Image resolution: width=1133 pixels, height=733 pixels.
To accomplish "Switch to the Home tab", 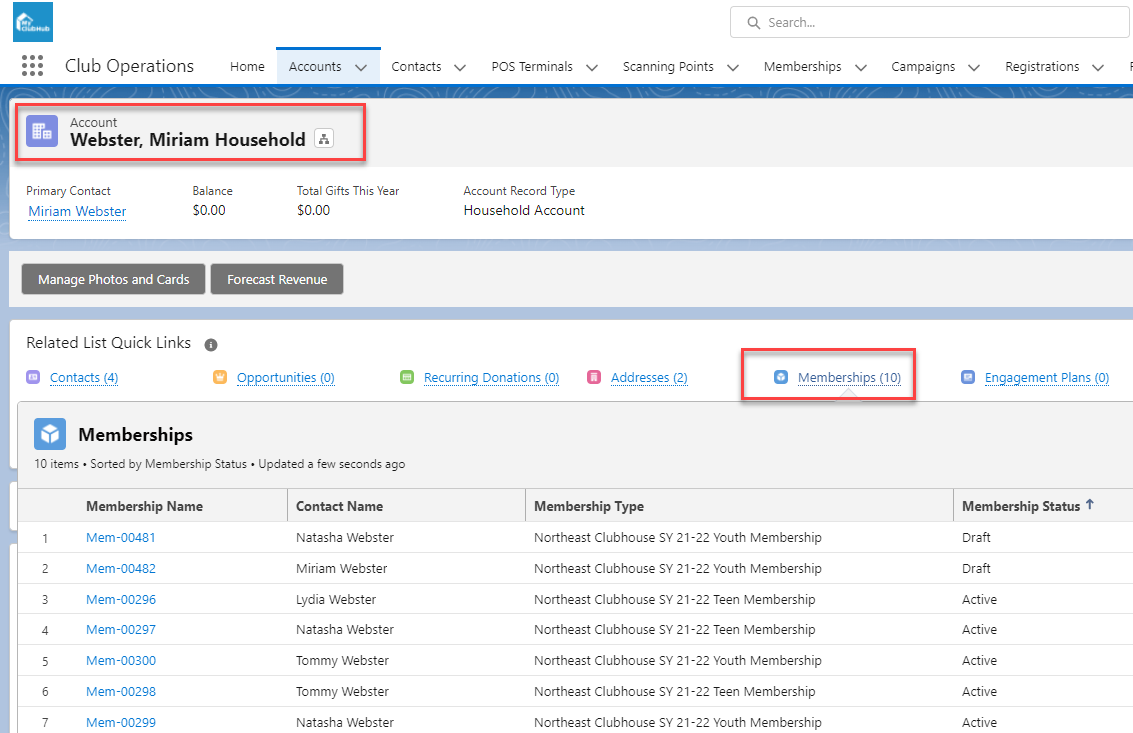I will click(247, 67).
